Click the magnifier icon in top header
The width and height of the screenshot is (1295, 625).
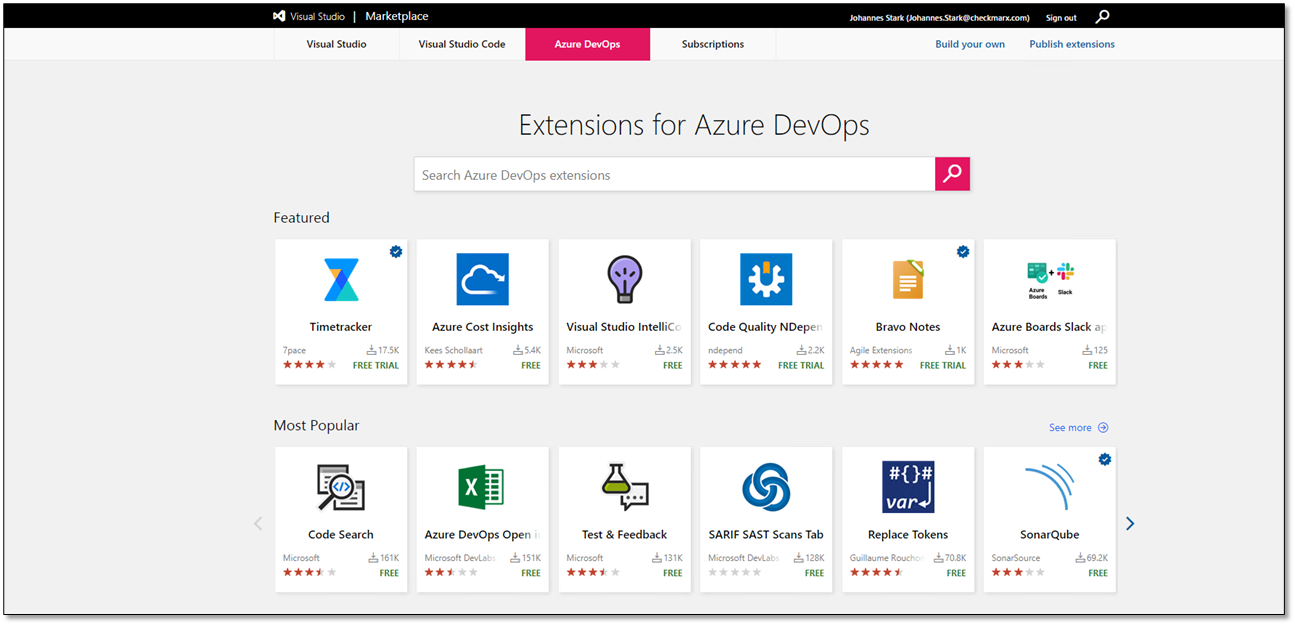(1102, 17)
